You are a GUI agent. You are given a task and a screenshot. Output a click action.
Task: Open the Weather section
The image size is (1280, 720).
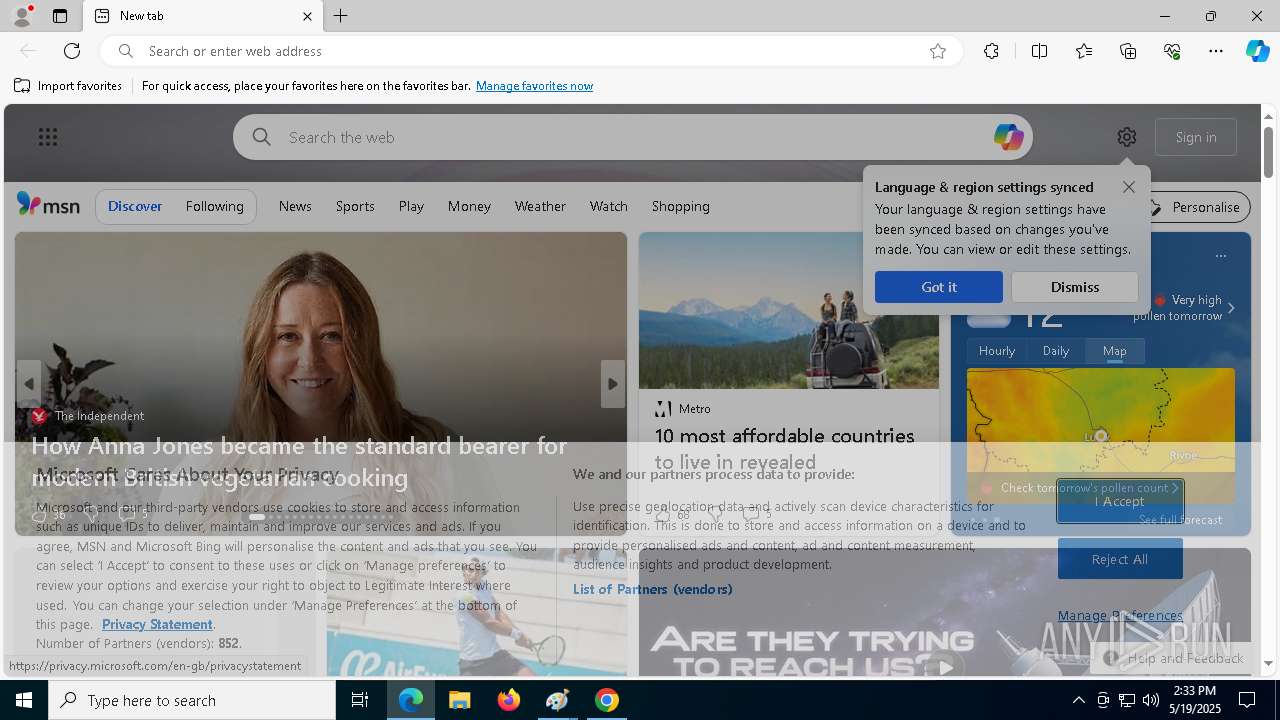tap(540, 206)
